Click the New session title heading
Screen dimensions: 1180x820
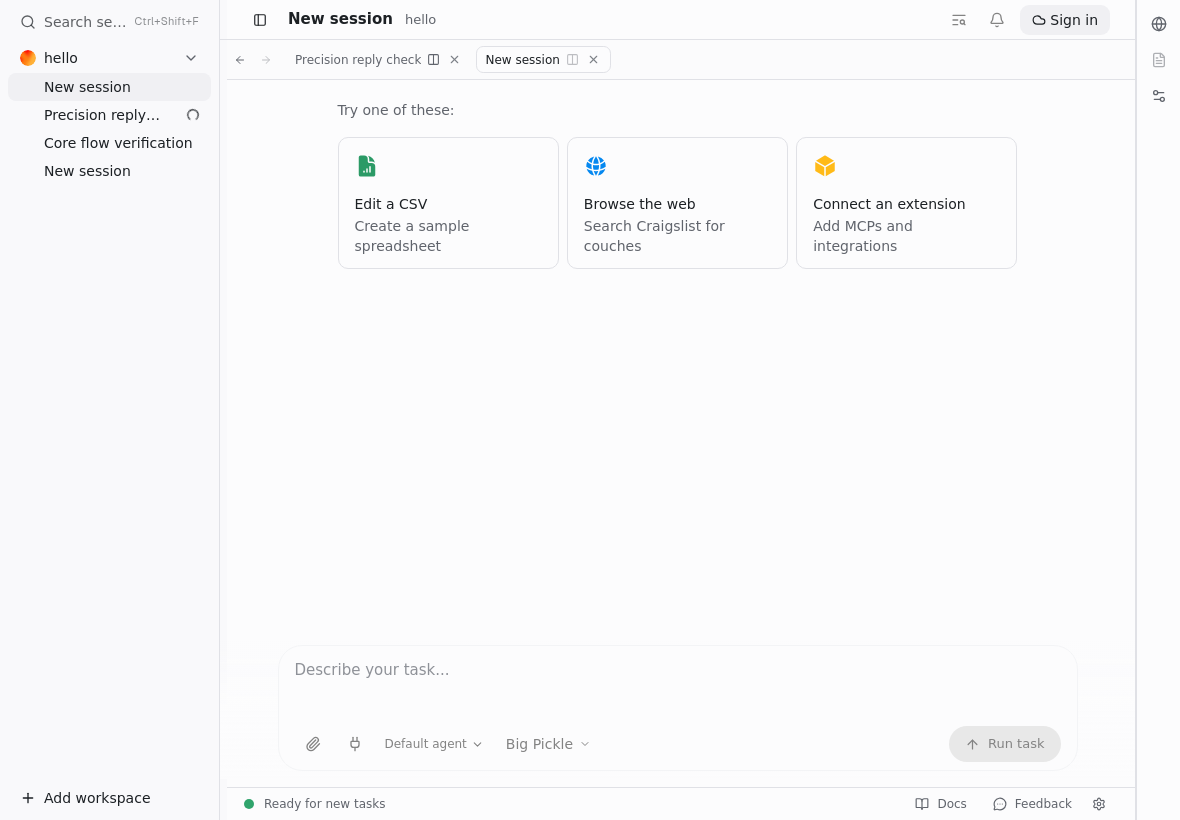340,19
